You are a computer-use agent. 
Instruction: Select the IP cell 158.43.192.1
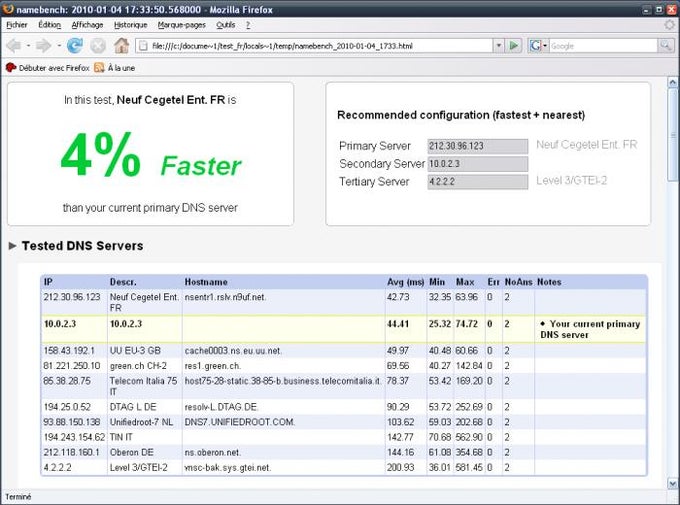[69, 351]
